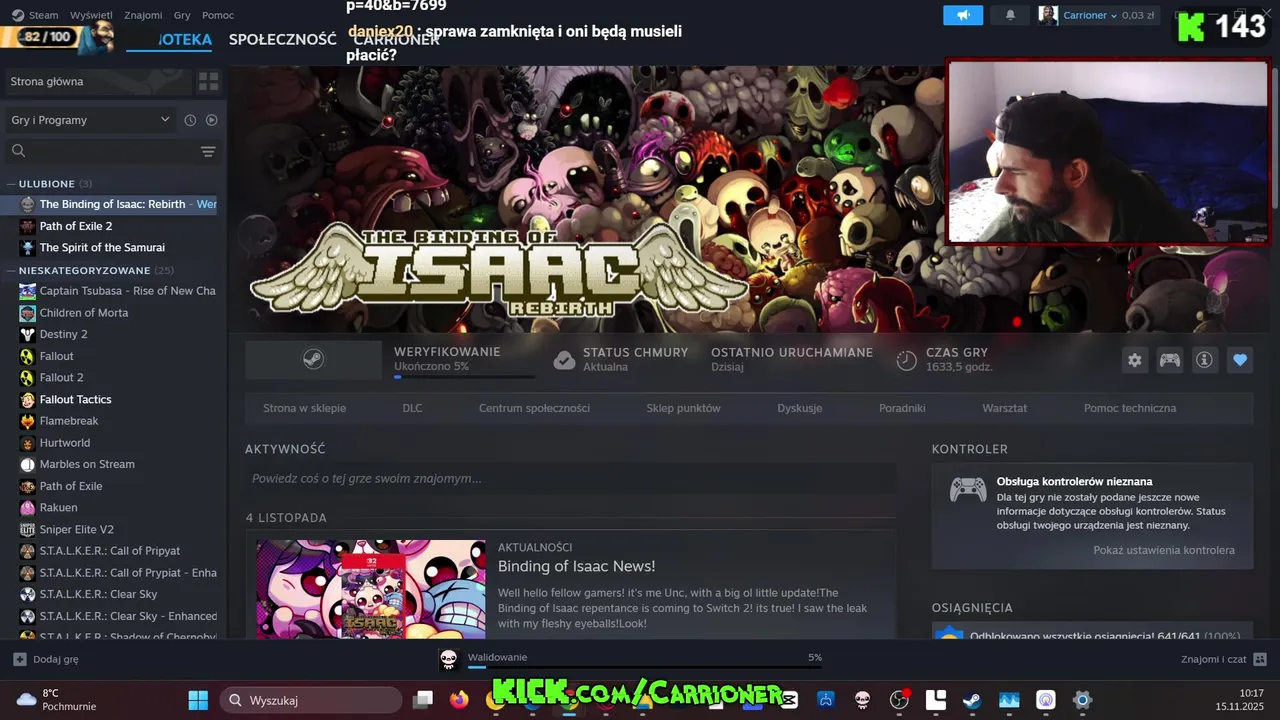Viewport: 1280px width, 720px height.
Task: Show game info icon button
Action: 1204,360
